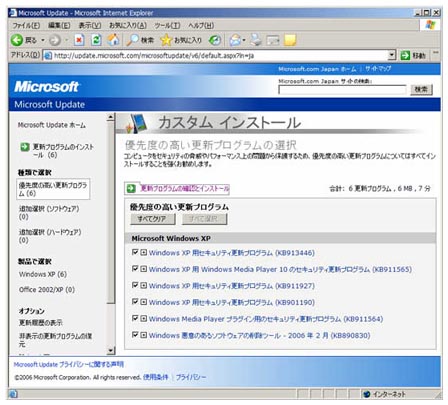Expand details for KB911927 update
Image resolution: width=448 pixels, height=405 pixels.
pos(143,285)
